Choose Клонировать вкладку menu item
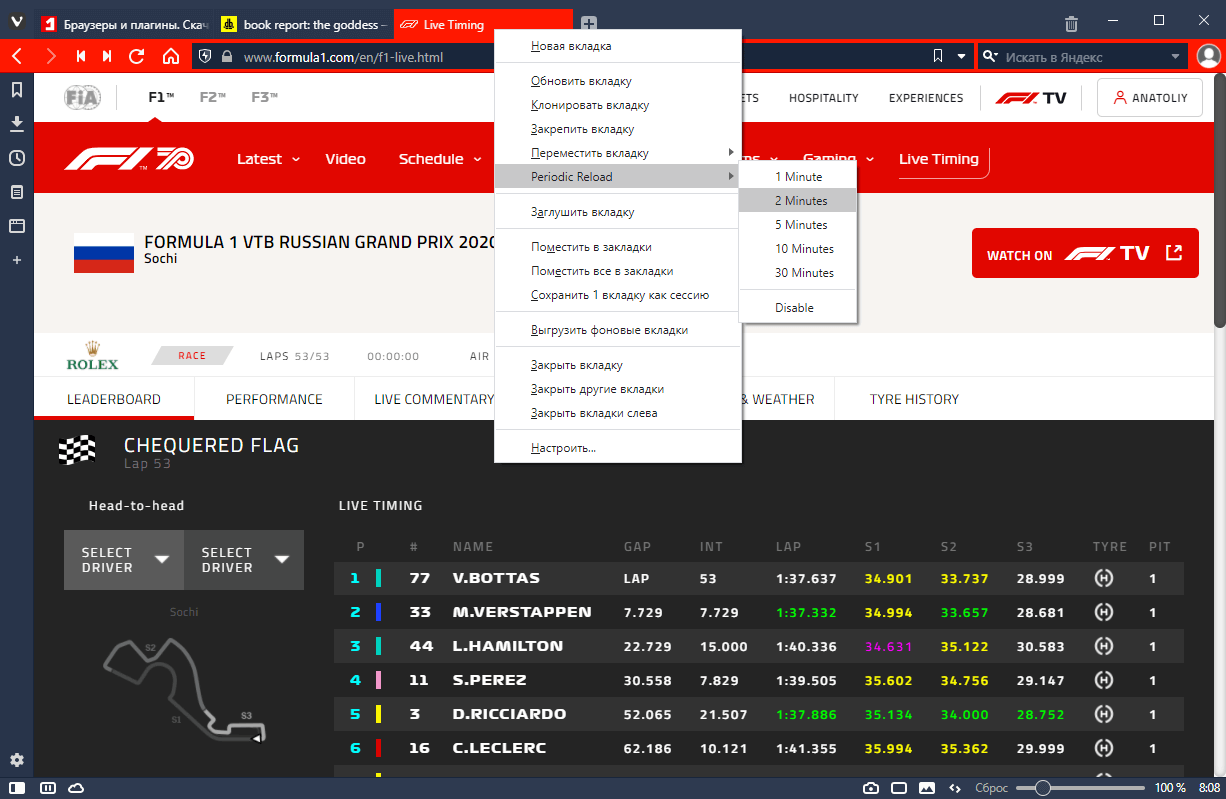This screenshot has height=799, width=1226. pyautogui.click(x=618, y=105)
